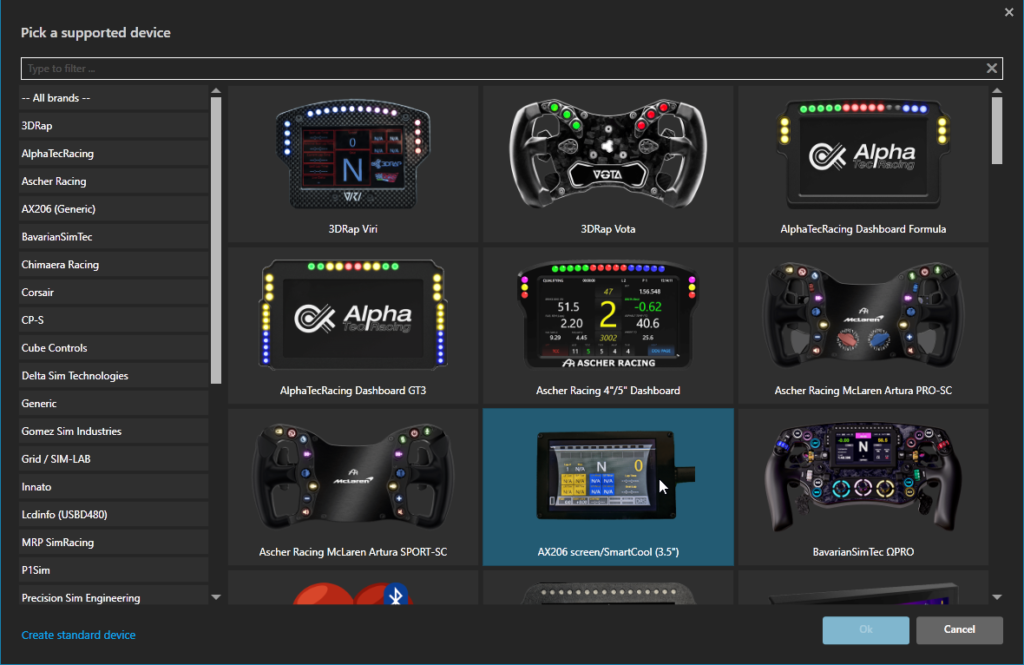
Task: Filter devices by Cube Controls brand
Action: click(54, 348)
